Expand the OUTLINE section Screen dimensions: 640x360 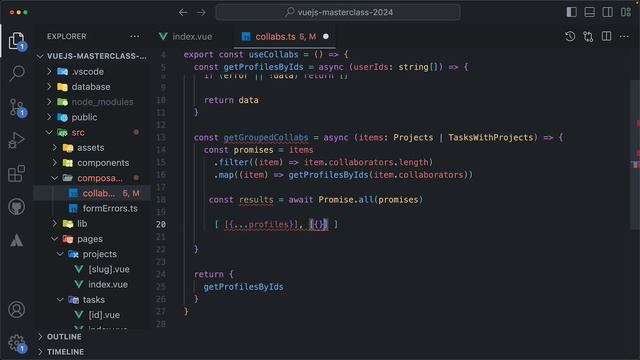click(92, 337)
